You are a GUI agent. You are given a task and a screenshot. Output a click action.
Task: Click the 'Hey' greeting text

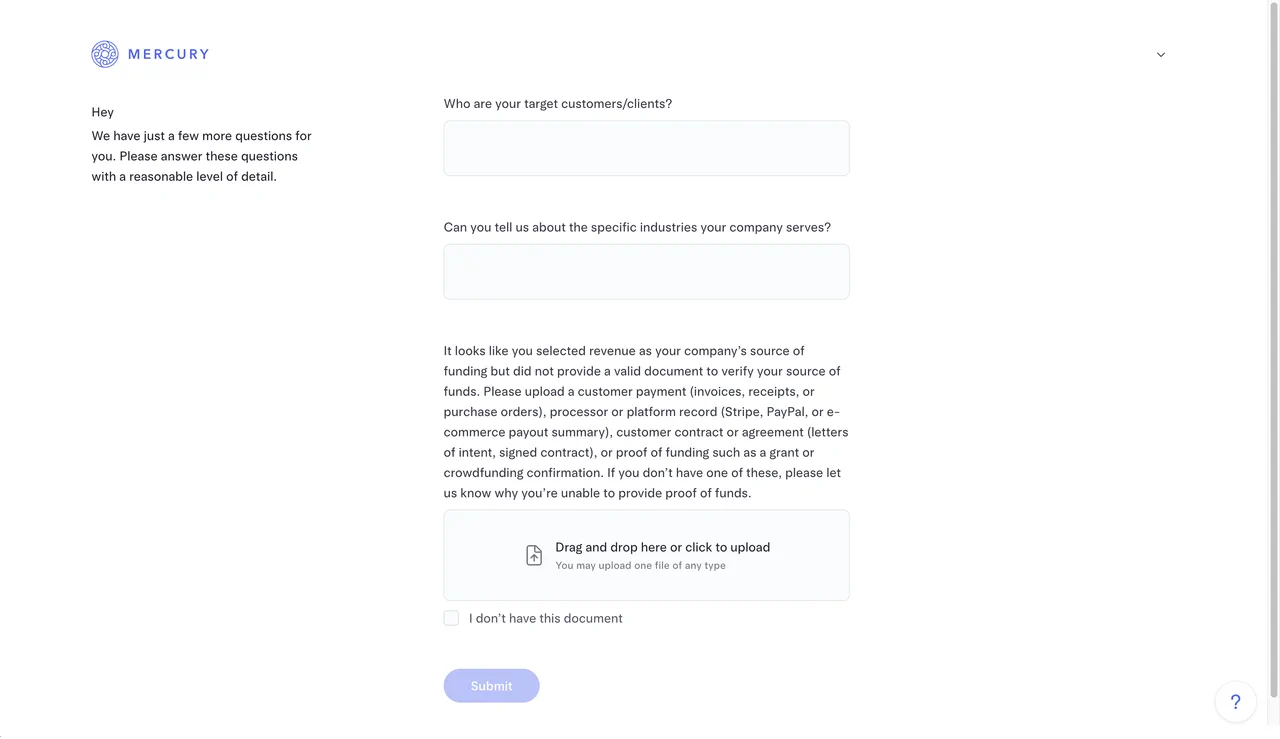[102, 112]
